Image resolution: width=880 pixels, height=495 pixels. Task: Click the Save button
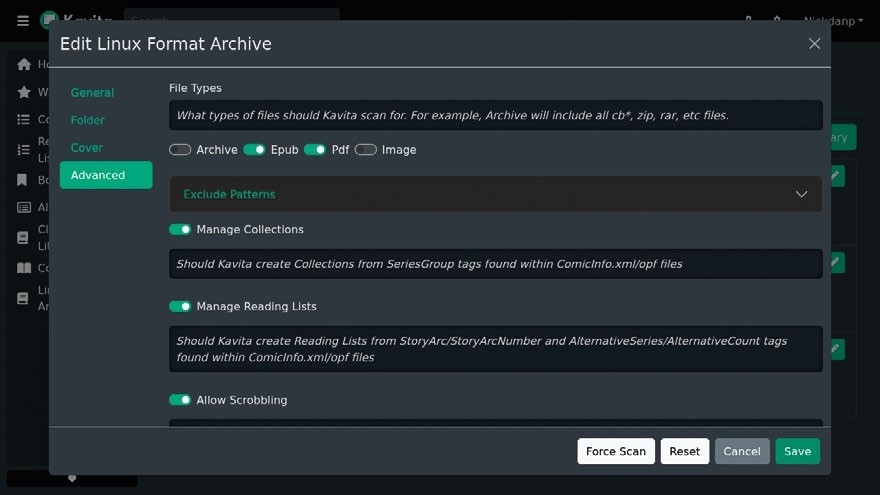point(798,451)
